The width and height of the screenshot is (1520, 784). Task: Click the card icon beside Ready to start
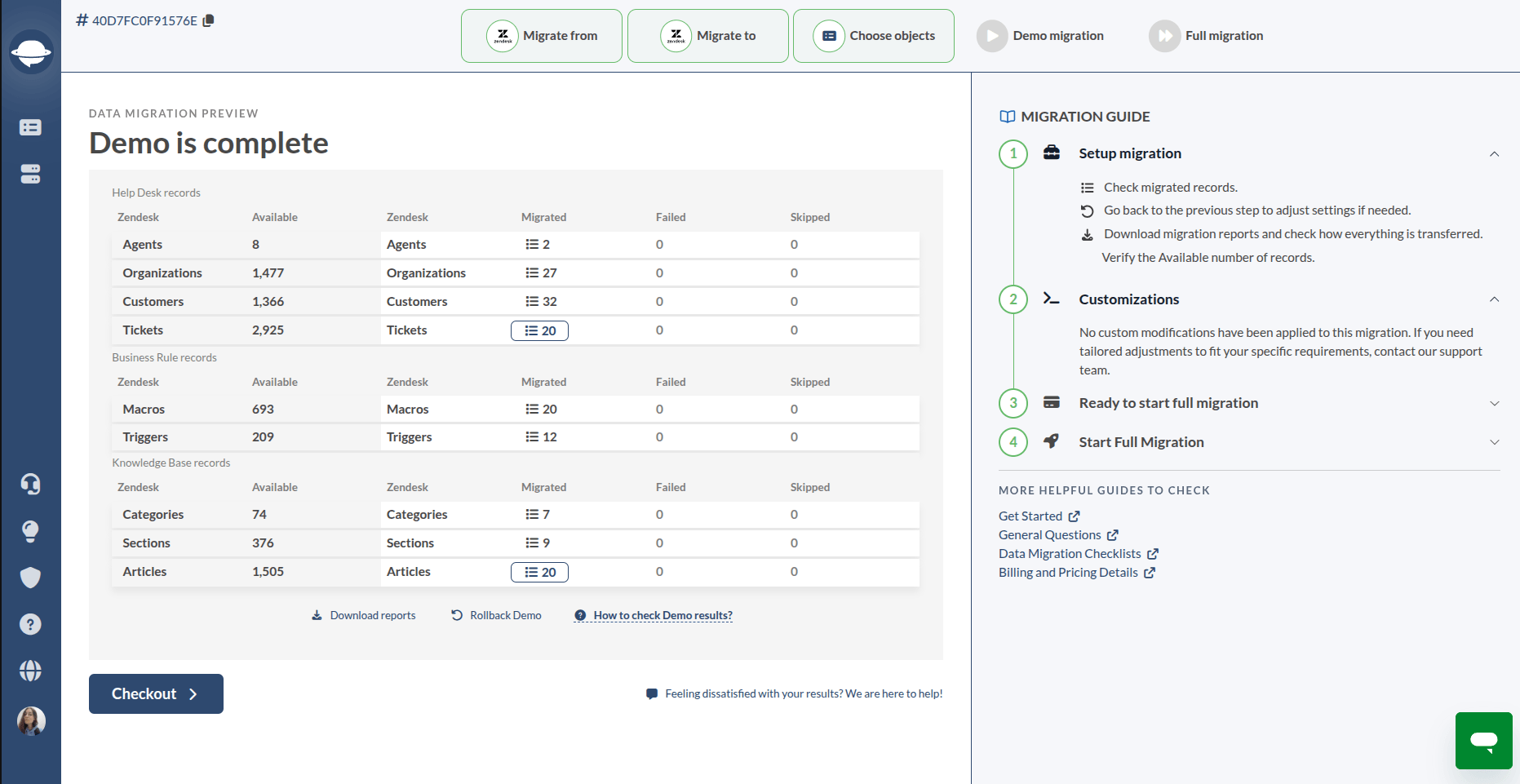click(x=1052, y=402)
